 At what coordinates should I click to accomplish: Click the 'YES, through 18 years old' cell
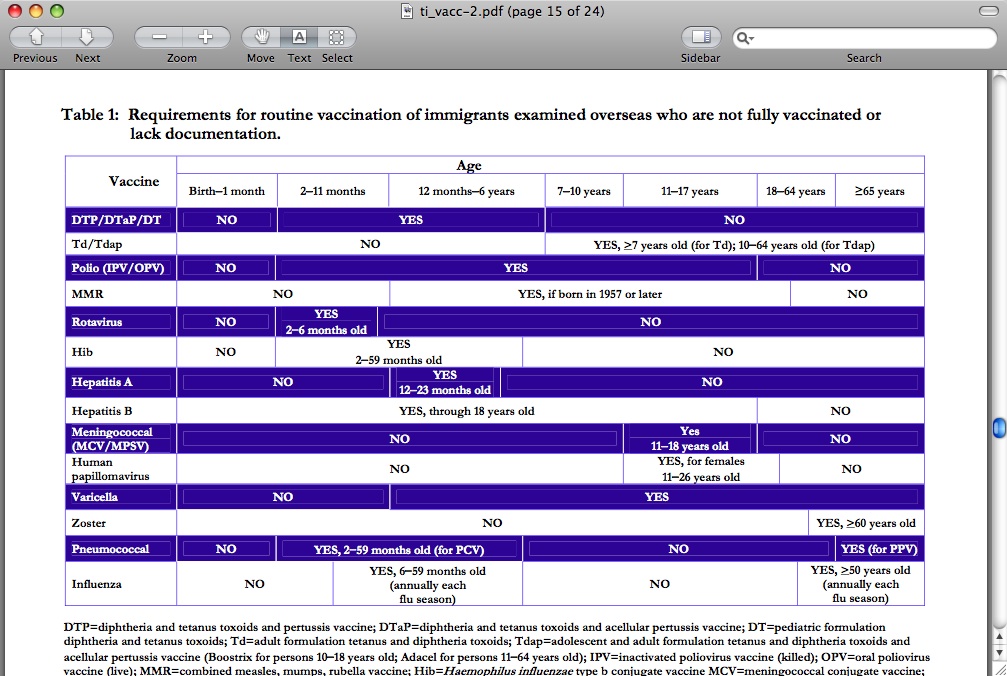pyautogui.click(x=466, y=411)
